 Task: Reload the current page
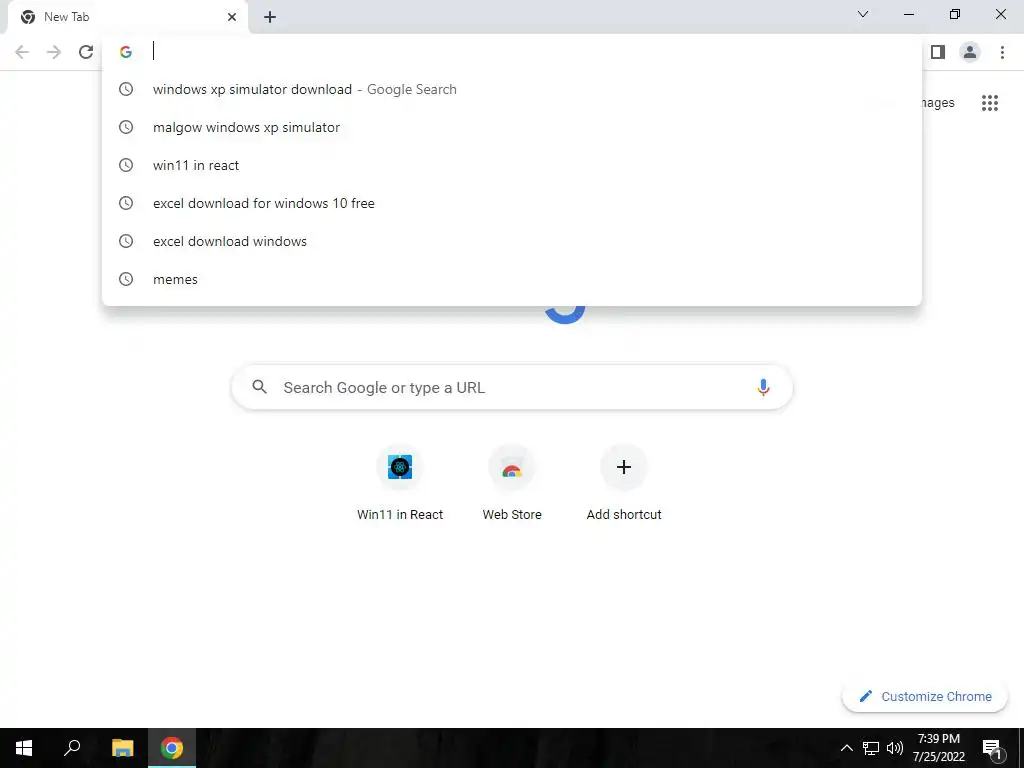86,52
